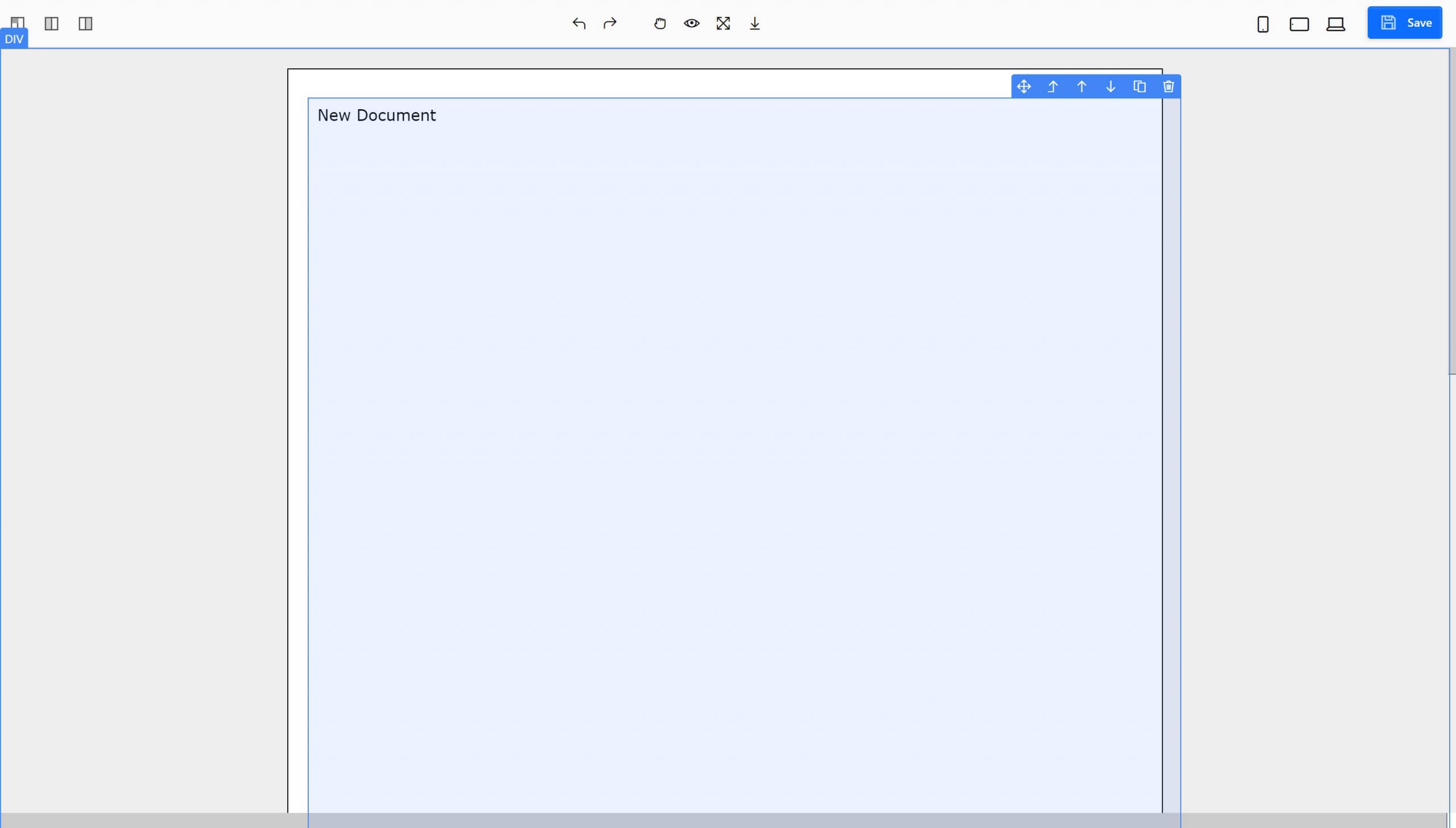Viewport: 1456px width, 828px height.
Task: Toggle the right panel layout icon
Action: [x=85, y=23]
